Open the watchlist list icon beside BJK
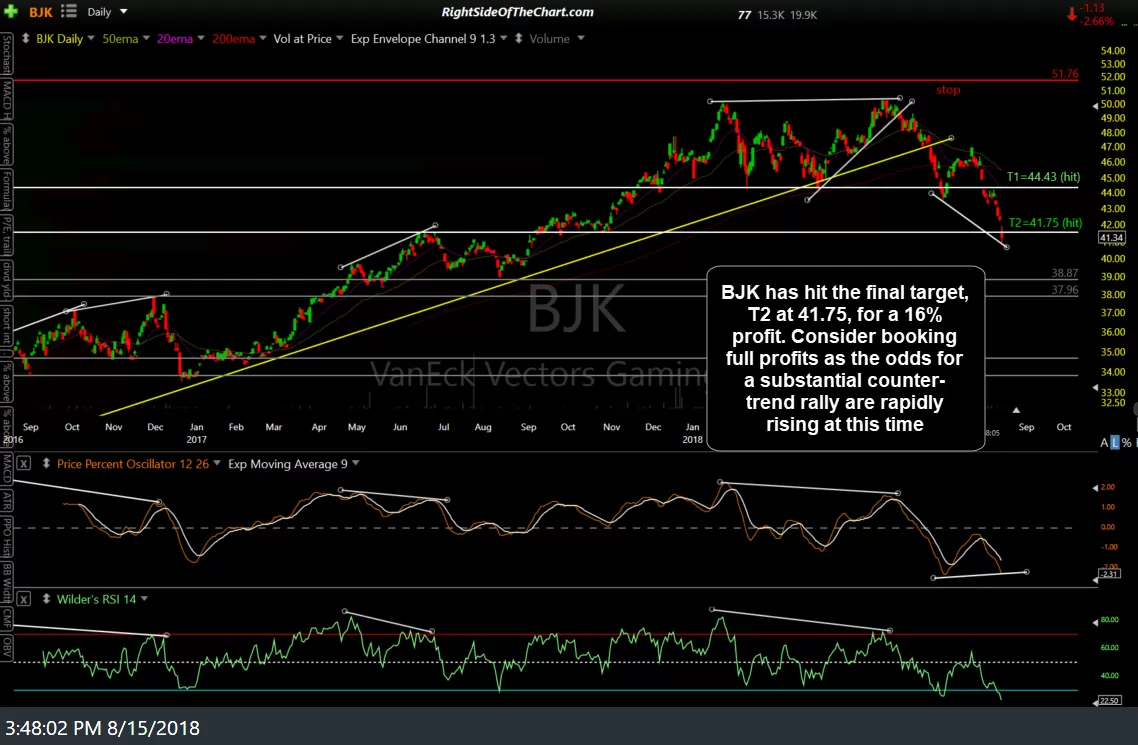 pos(69,11)
